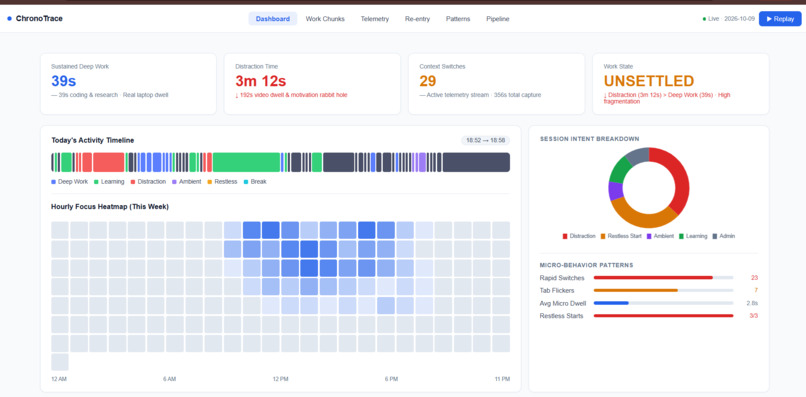Click the Today's Activity Timeline heading

[93, 140]
